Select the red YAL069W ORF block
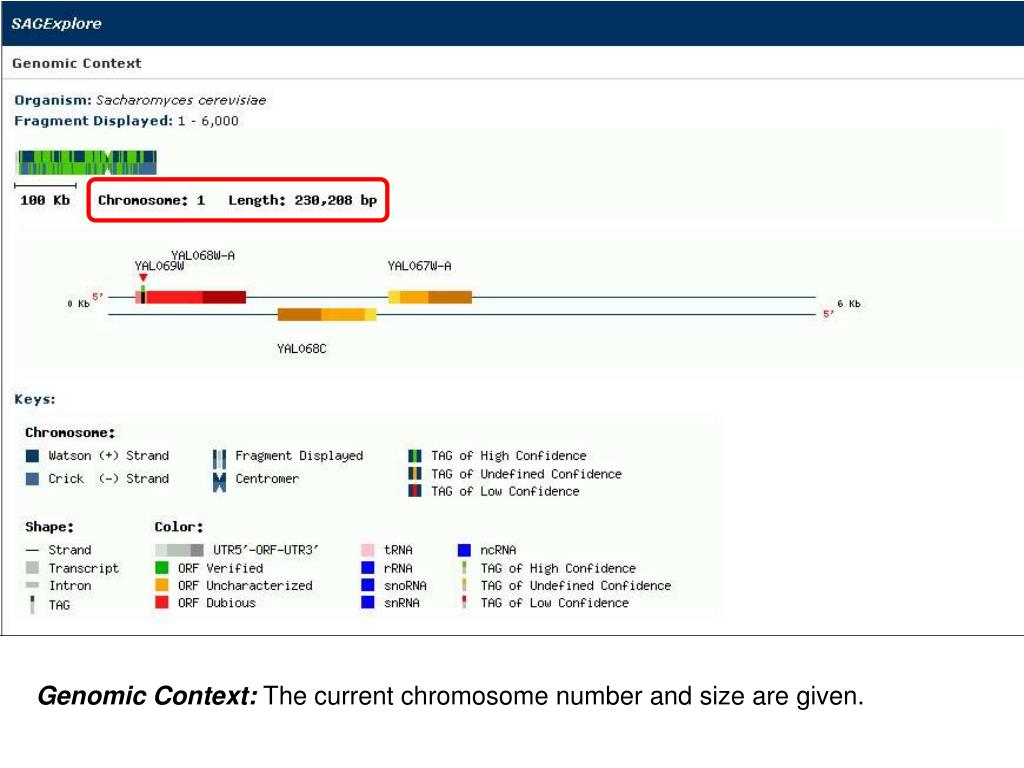Image resolution: width=1024 pixels, height=768 pixels. point(191,297)
